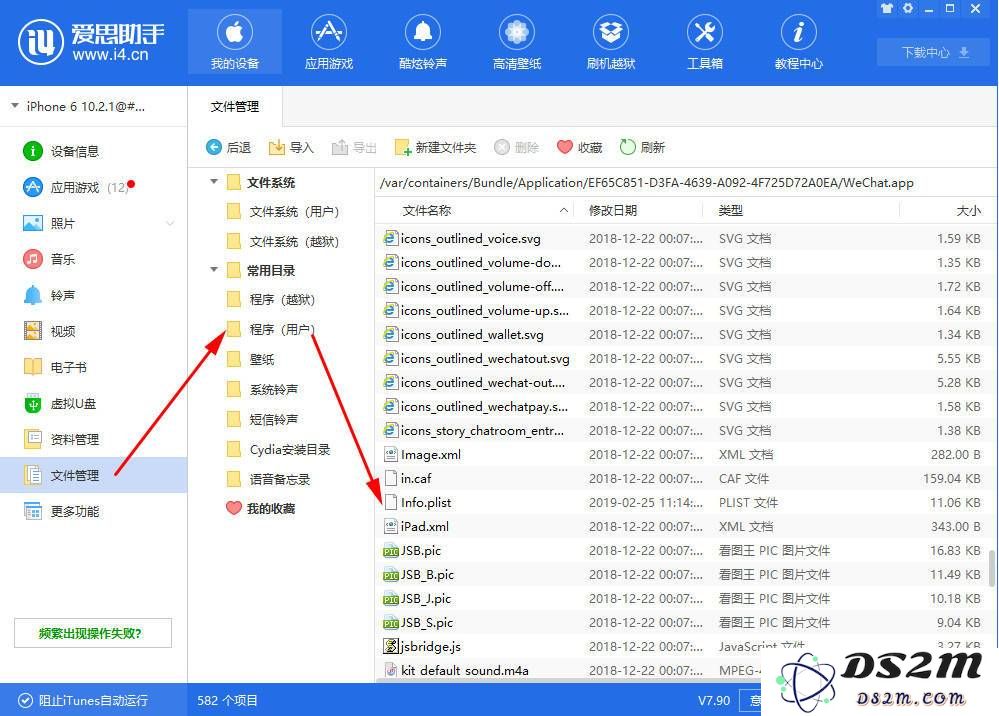The height and width of the screenshot is (716, 999).
Task: Open 高清壁纸 wallpapers section
Action: [x=517, y=42]
